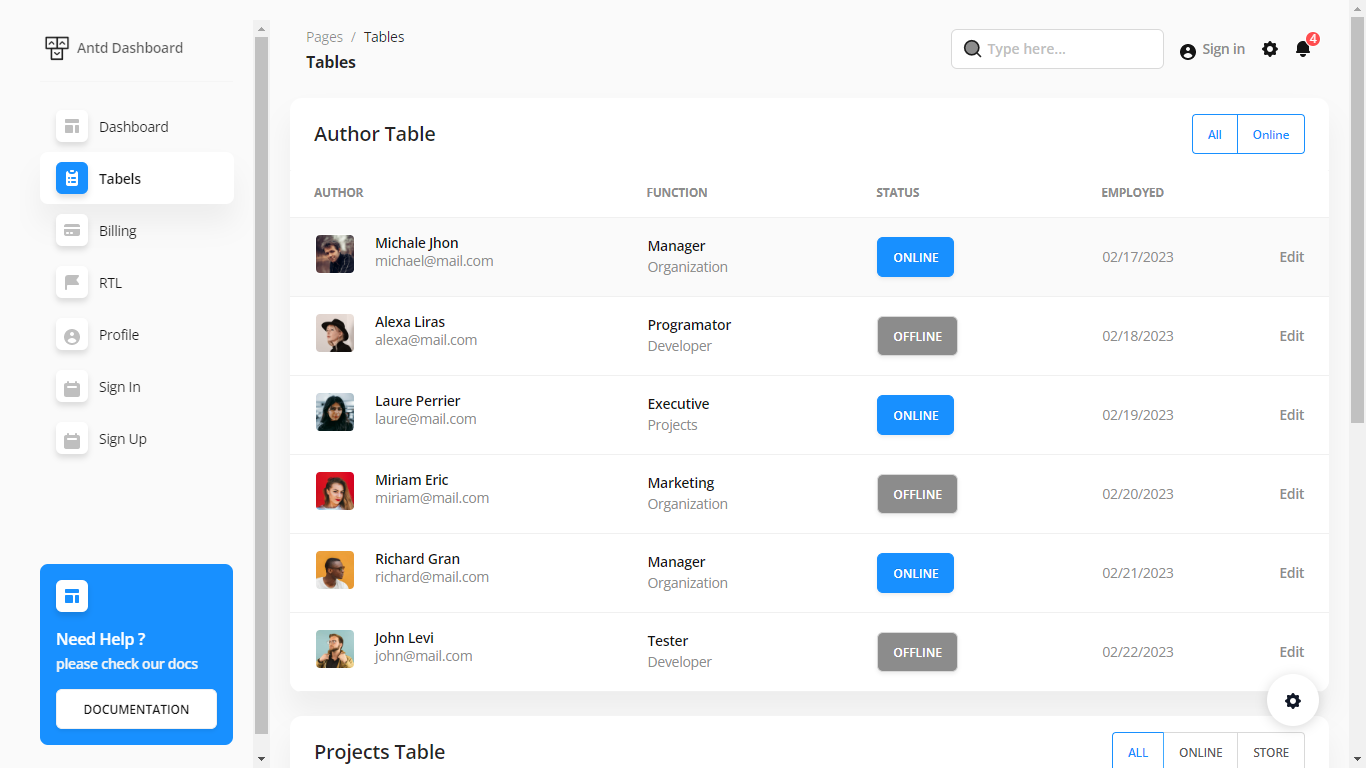Viewport: 1366px width, 768px height.
Task: Click Laure Perrier's avatar
Action: pos(335,412)
